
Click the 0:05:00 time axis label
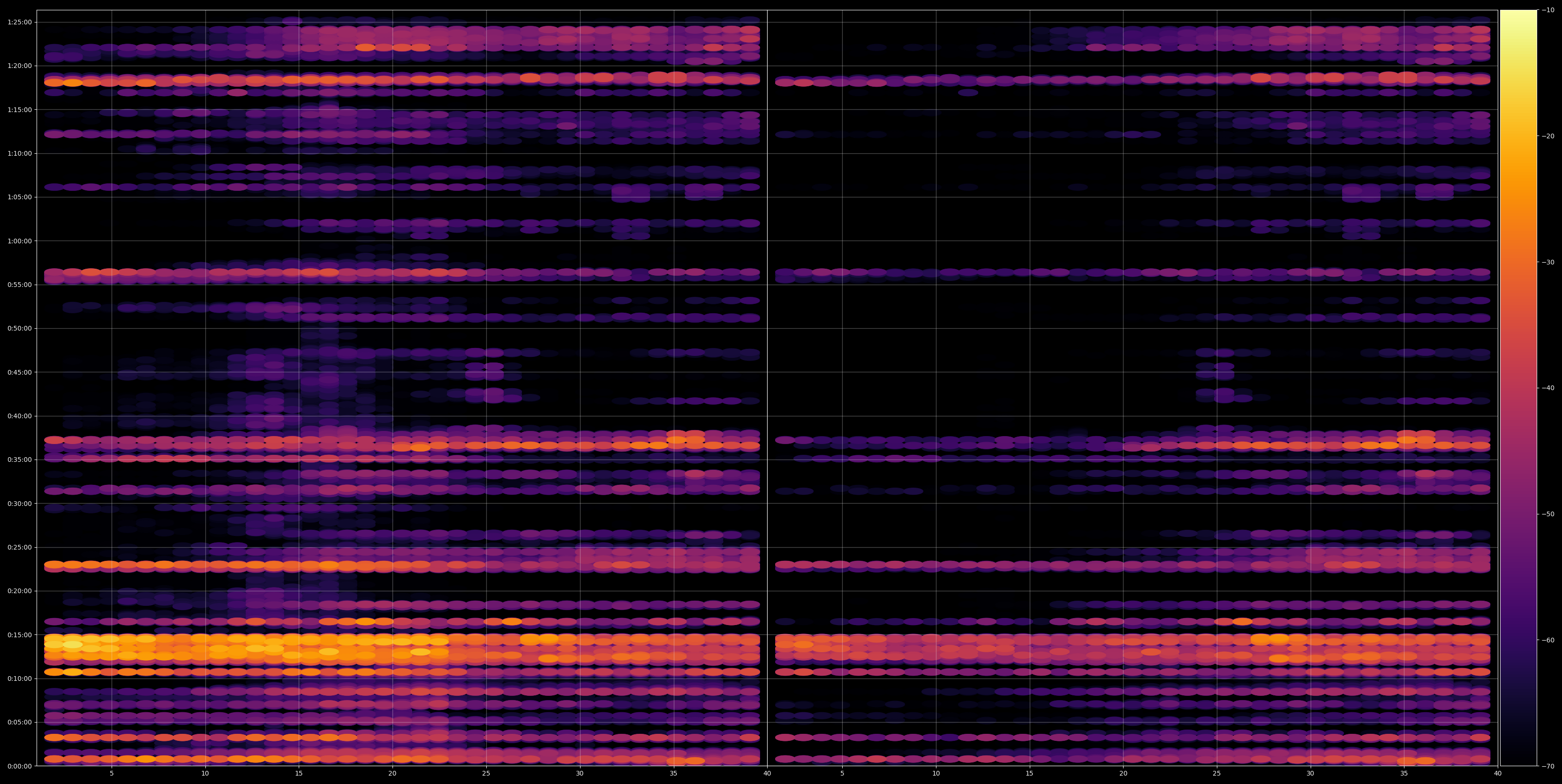tap(19, 723)
